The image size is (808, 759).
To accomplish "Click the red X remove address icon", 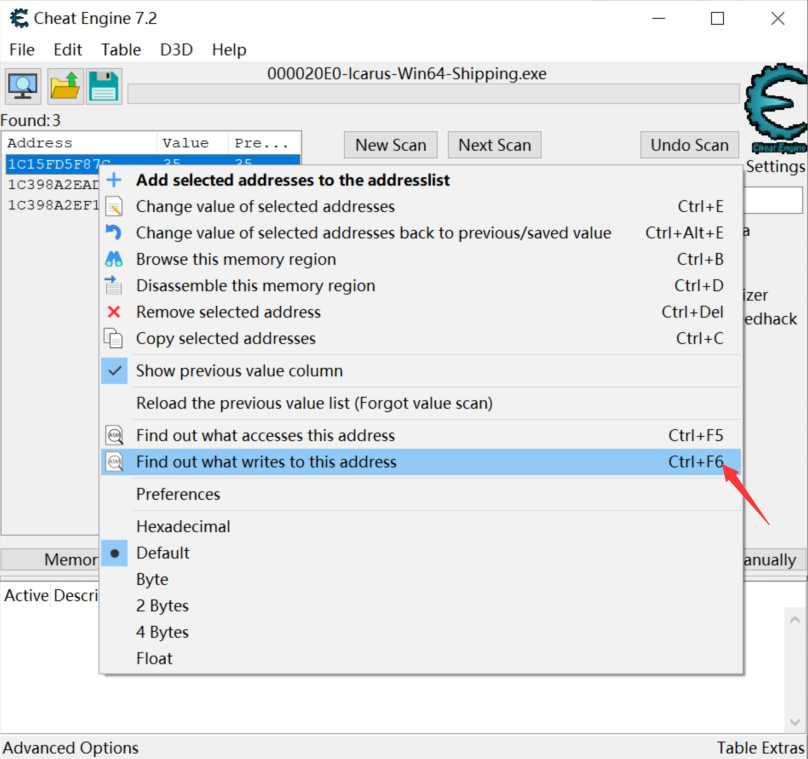I will point(115,312).
